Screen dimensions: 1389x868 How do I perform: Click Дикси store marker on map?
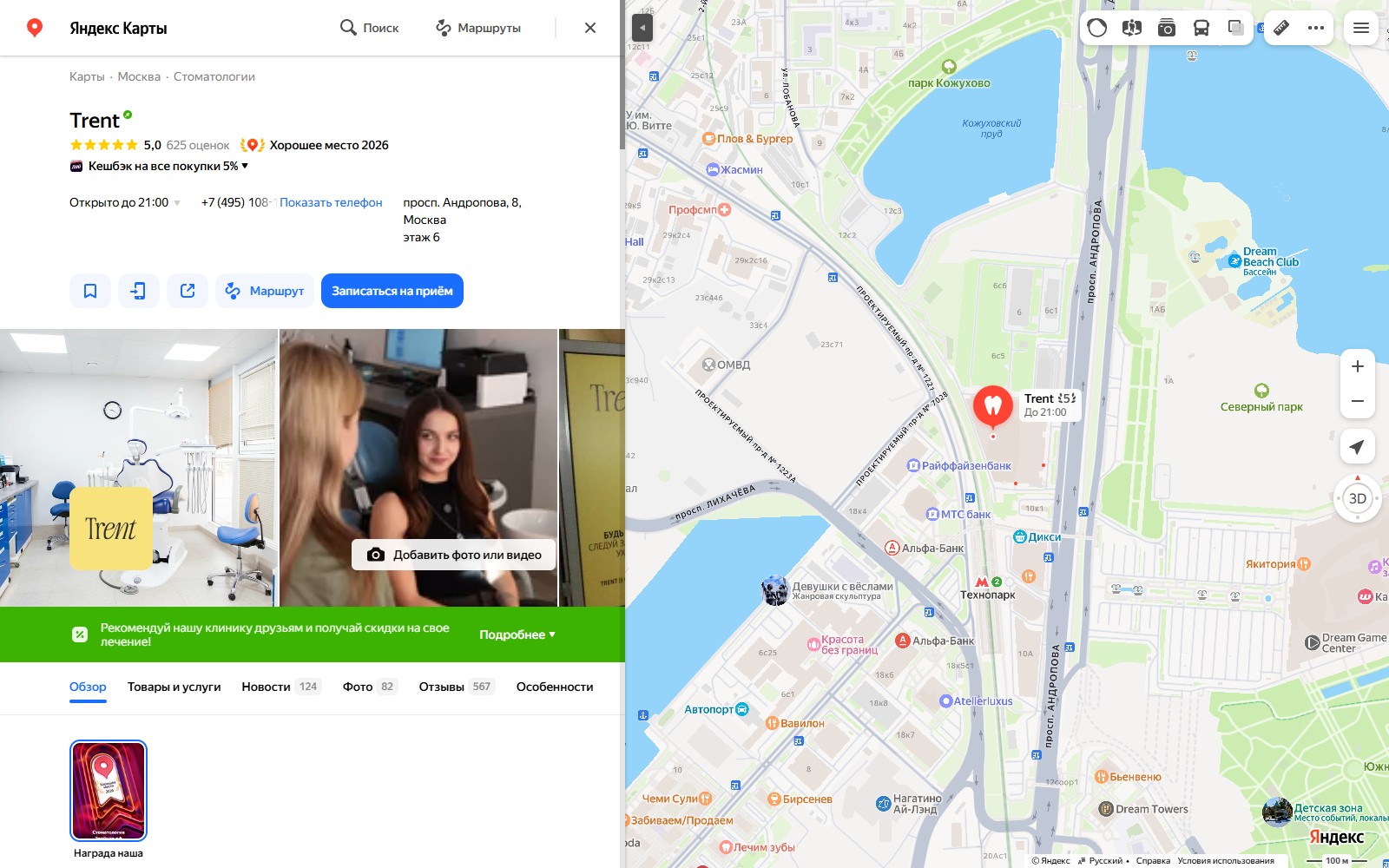click(x=1037, y=537)
